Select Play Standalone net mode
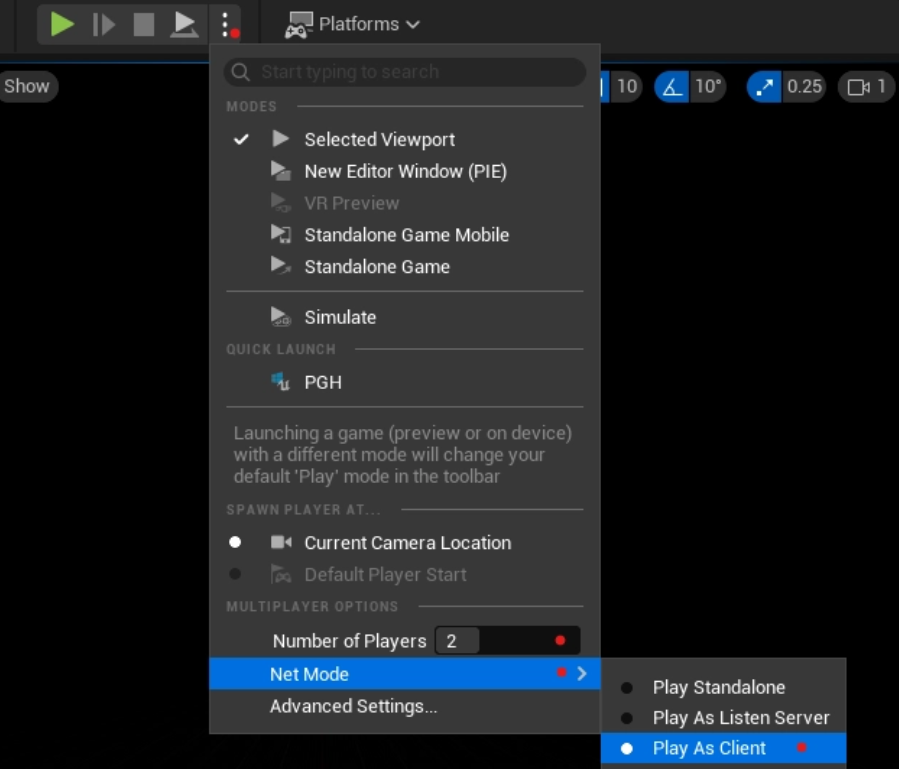The height and width of the screenshot is (769, 899). click(724, 688)
